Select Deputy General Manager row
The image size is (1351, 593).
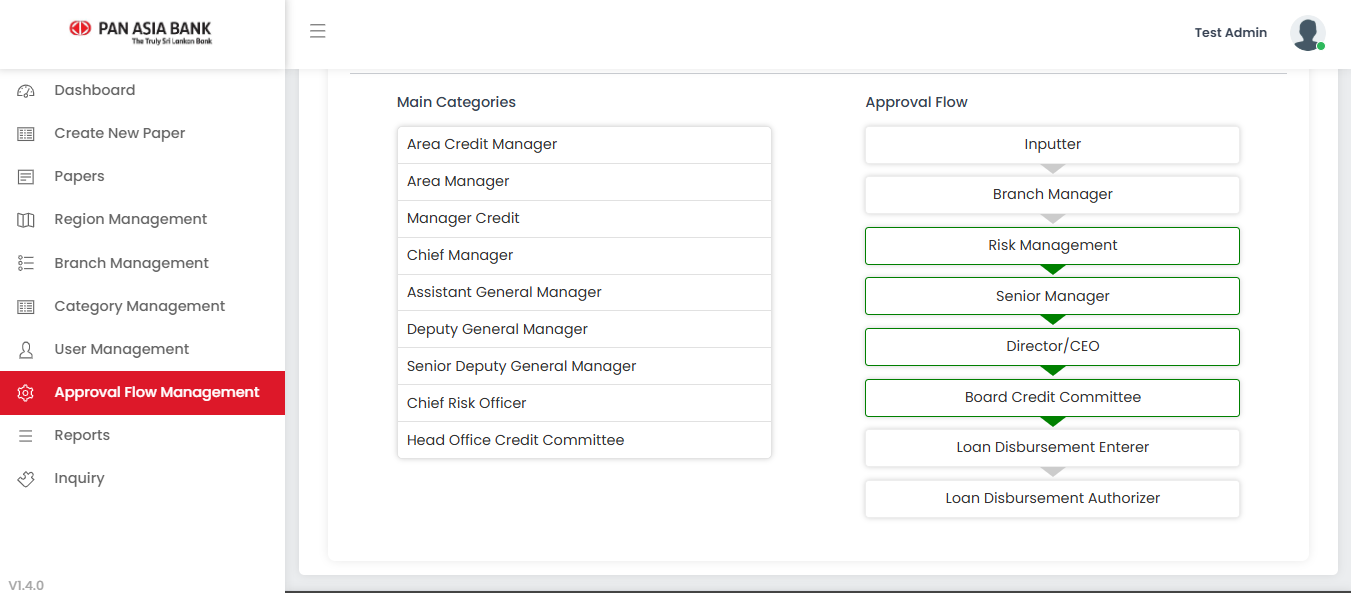click(584, 329)
